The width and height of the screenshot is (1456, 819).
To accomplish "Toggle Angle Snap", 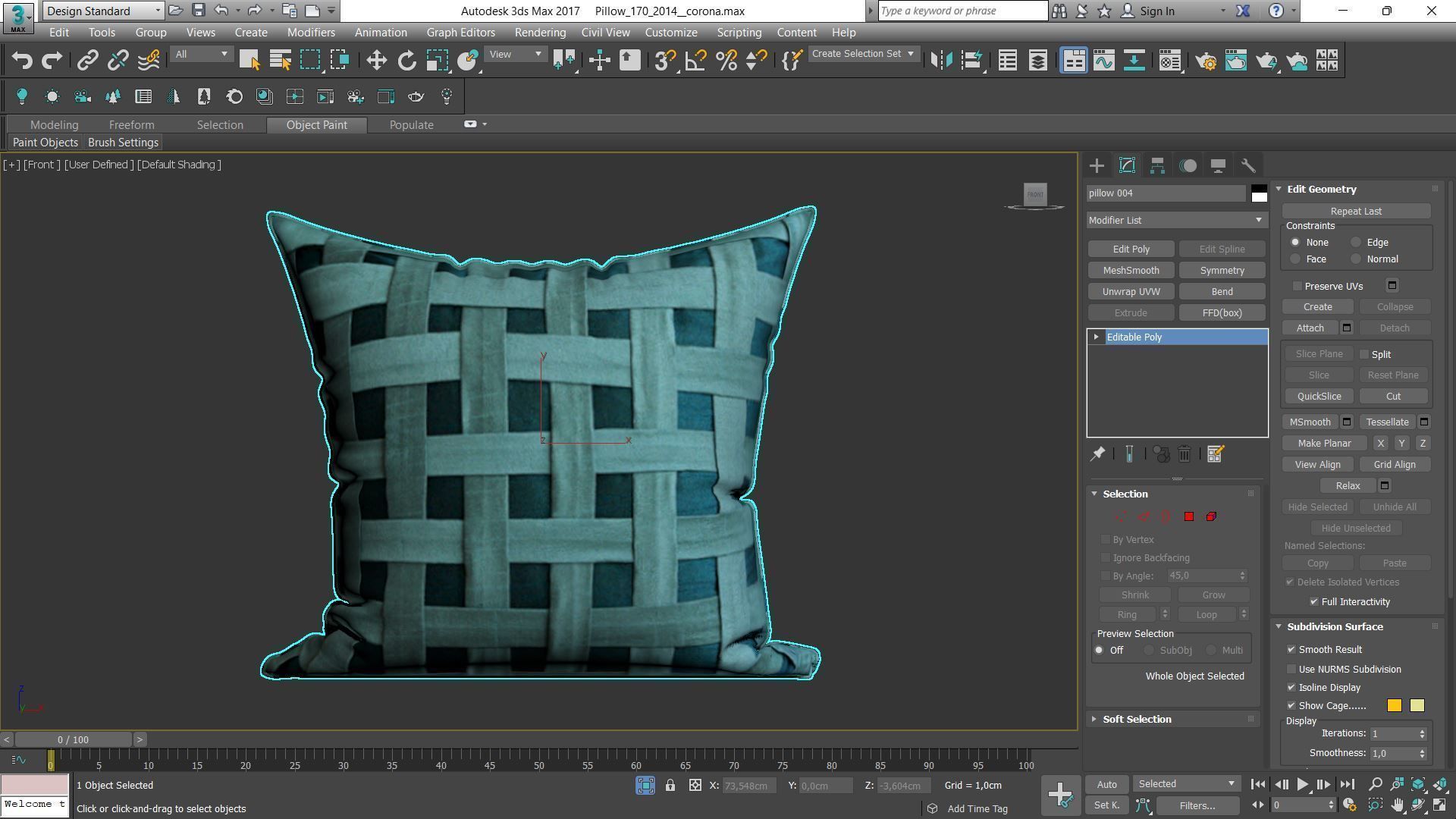I will coord(695,61).
